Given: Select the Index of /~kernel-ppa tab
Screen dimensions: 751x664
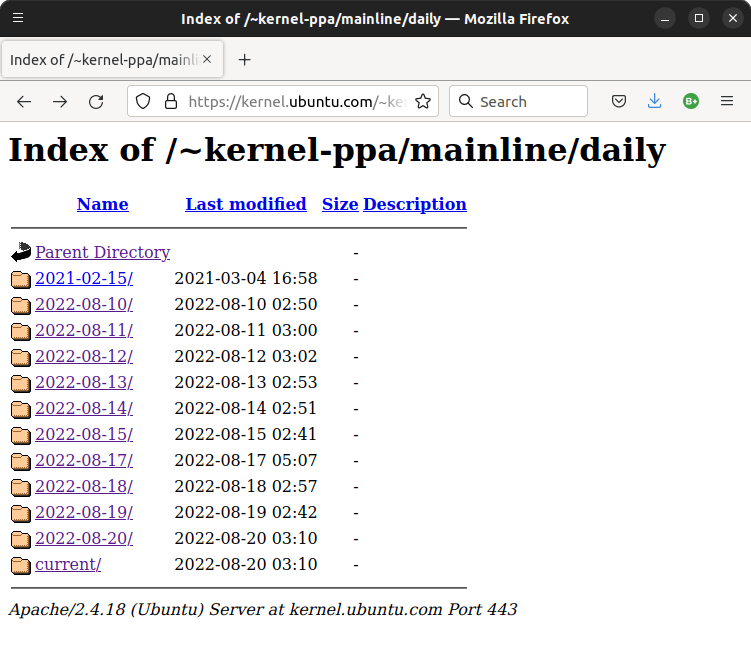Looking at the screenshot, I should pyautogui.click(x=113, y=59).
